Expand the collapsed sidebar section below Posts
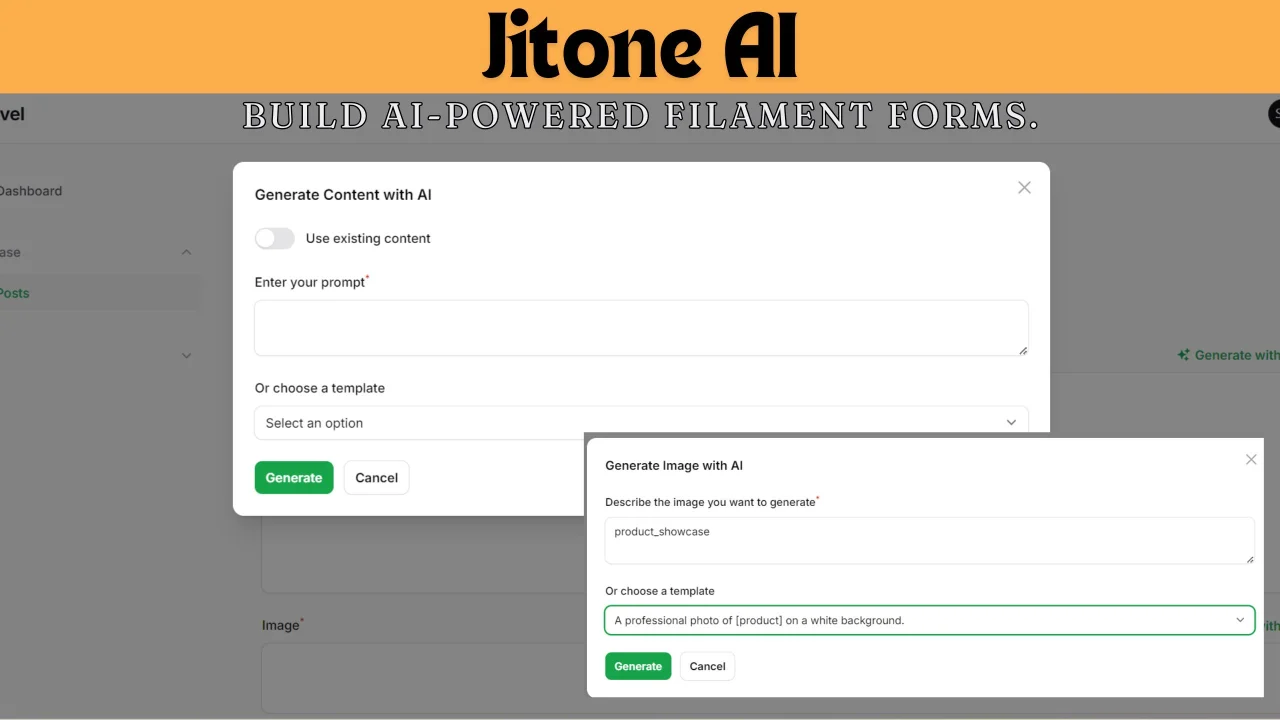The width and height of the screenshot is (1280, 720). coord(186,355)
